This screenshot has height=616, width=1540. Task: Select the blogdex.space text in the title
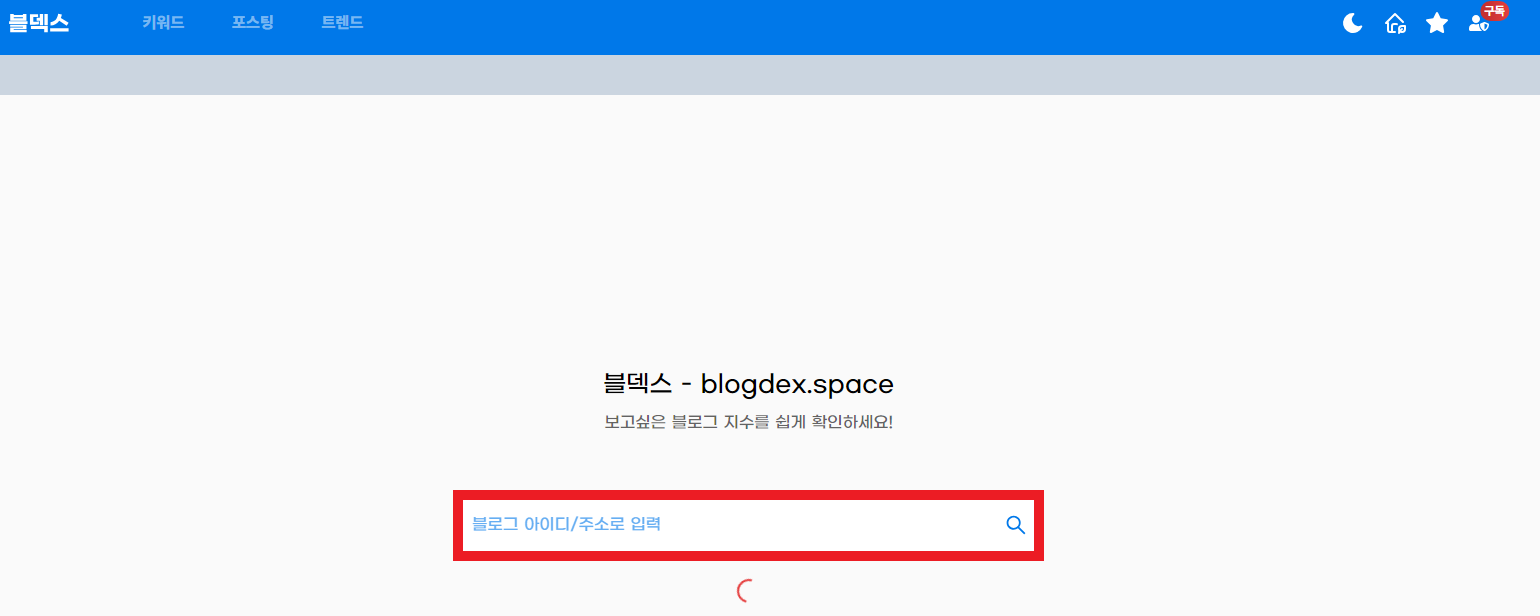pos(797,384)
